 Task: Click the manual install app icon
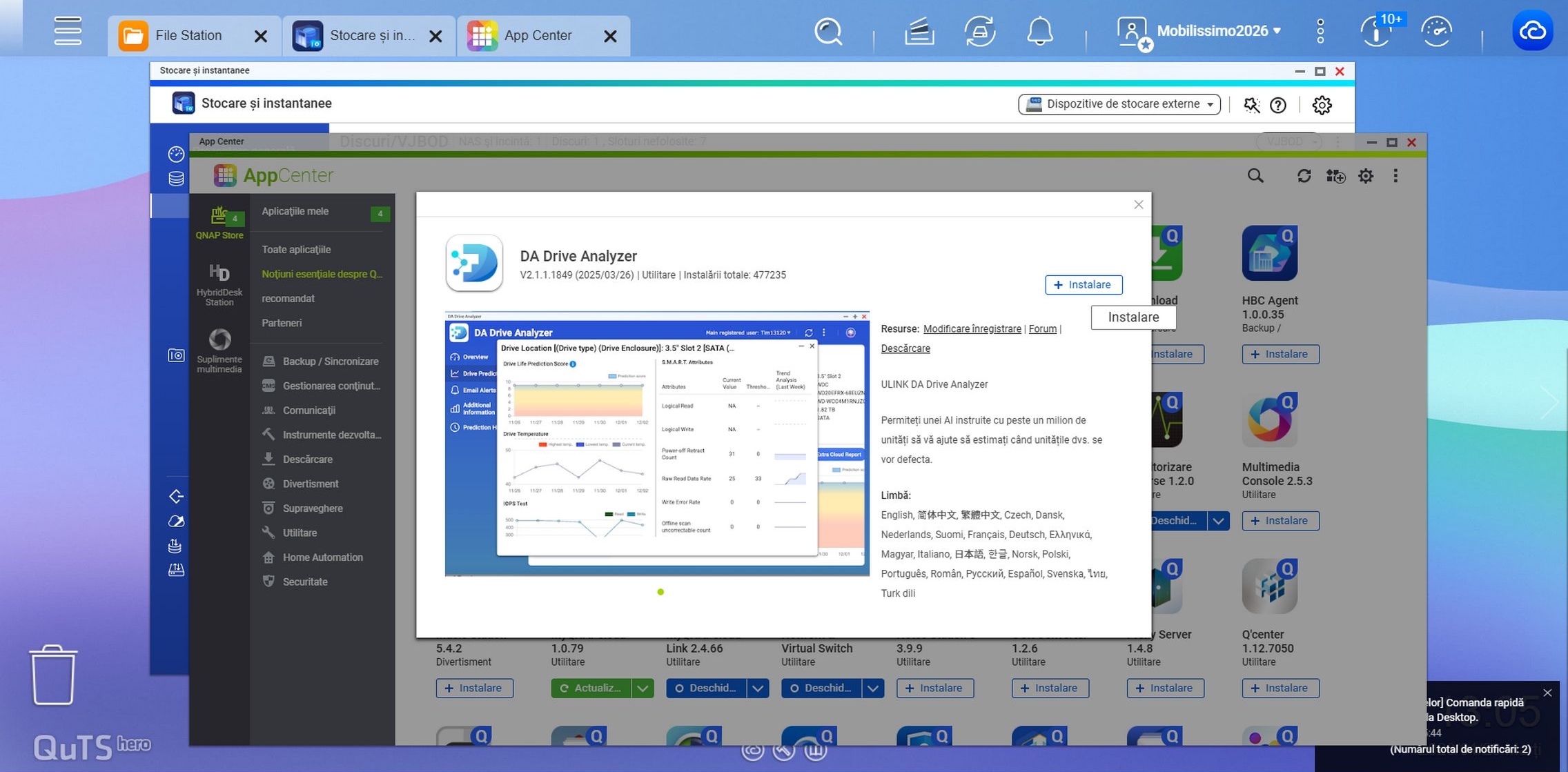(x=1335, y=176)
